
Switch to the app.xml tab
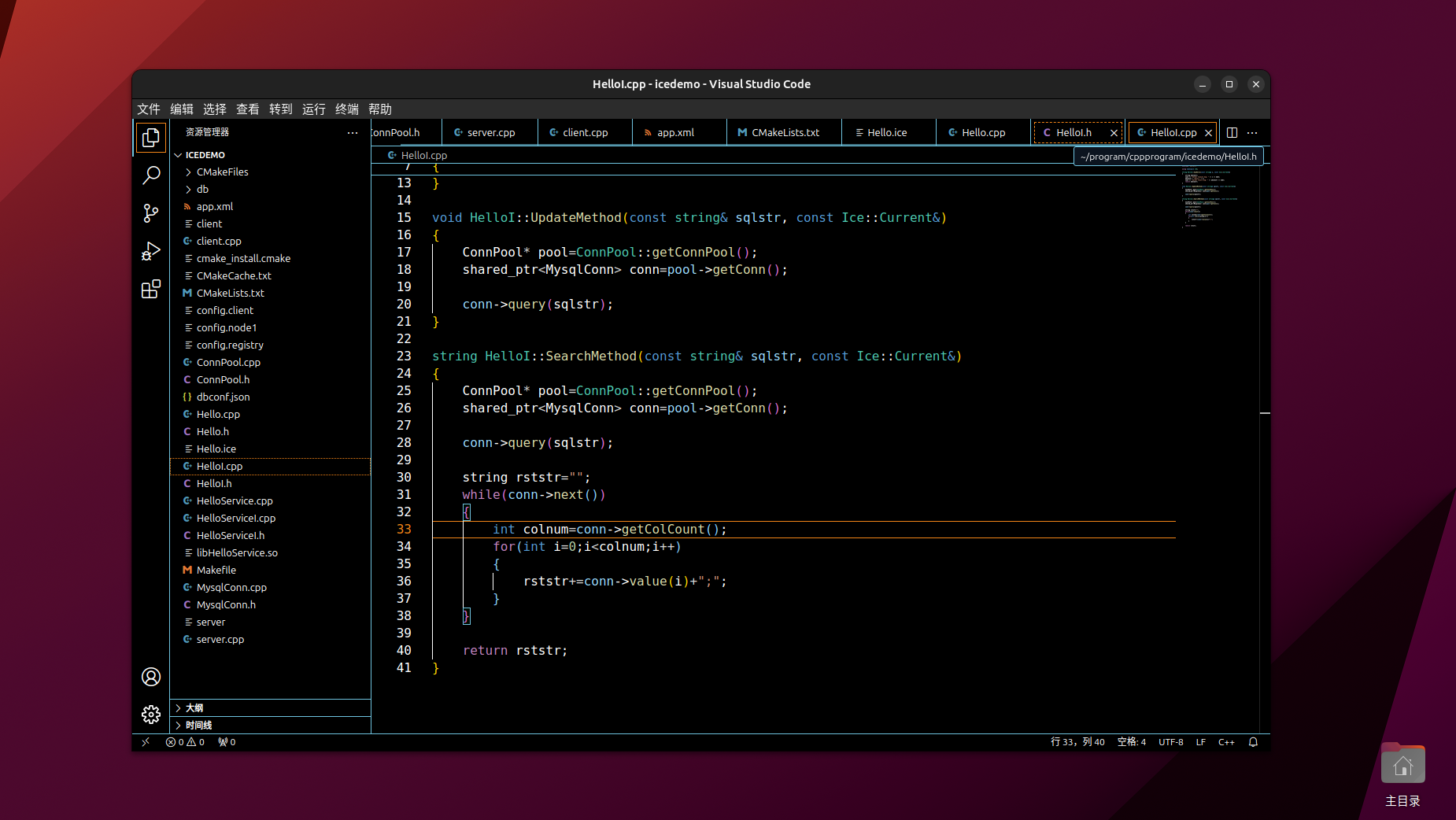click(678, 132)
